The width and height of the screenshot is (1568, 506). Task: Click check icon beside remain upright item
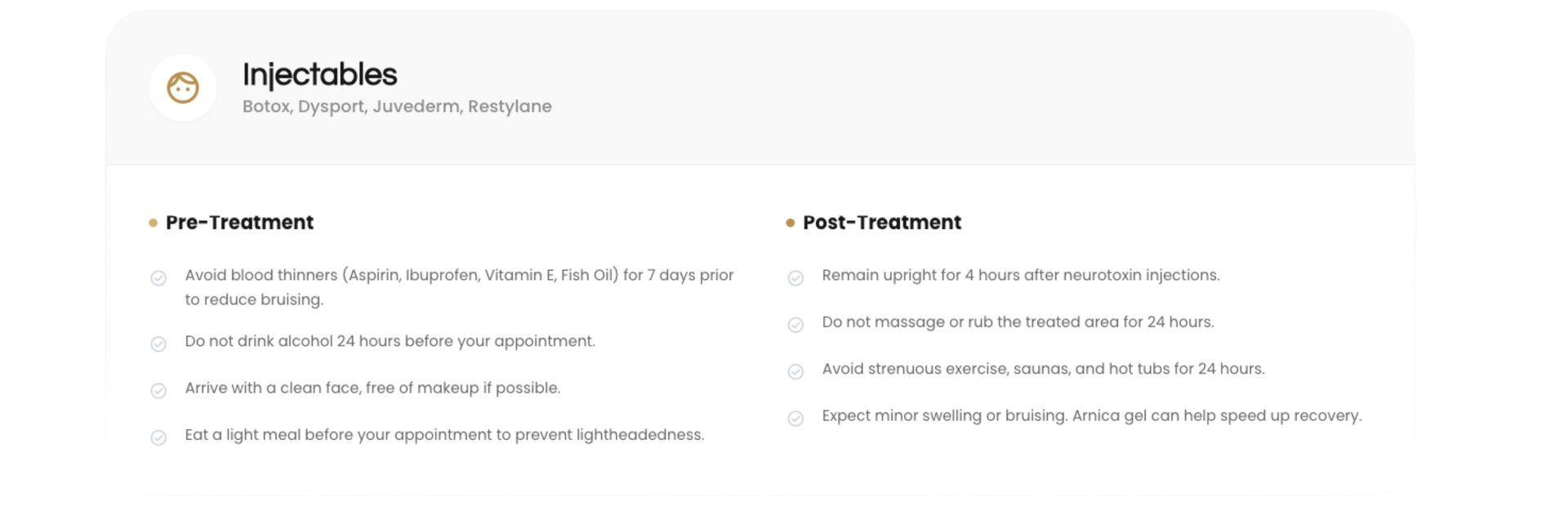click(x=795, y=278)
